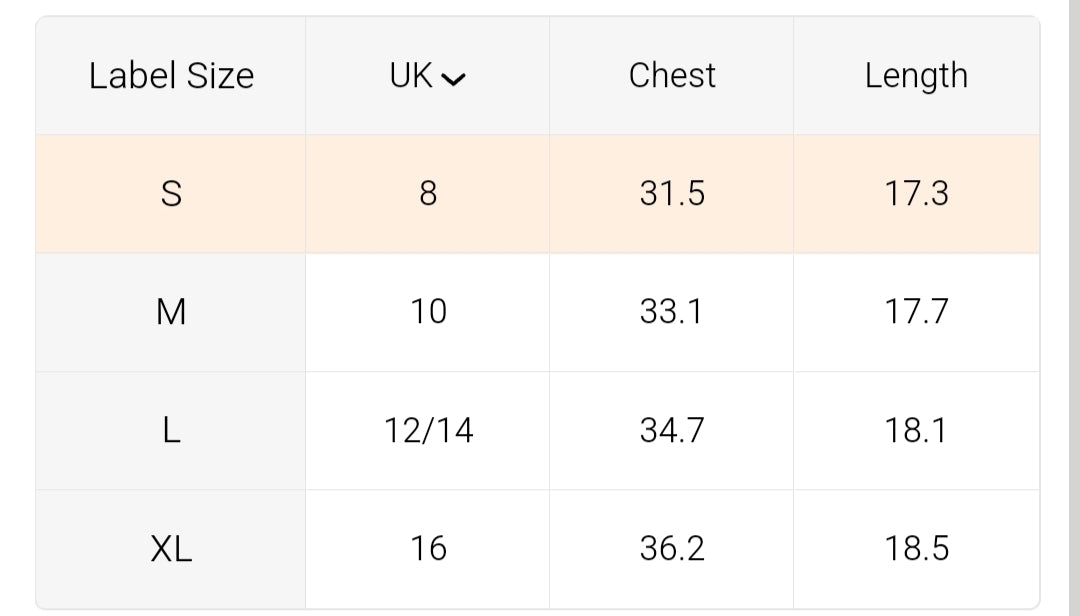Click the Label Size column header
This screenshot has width=1080, height=616.
tap(171, 76)
